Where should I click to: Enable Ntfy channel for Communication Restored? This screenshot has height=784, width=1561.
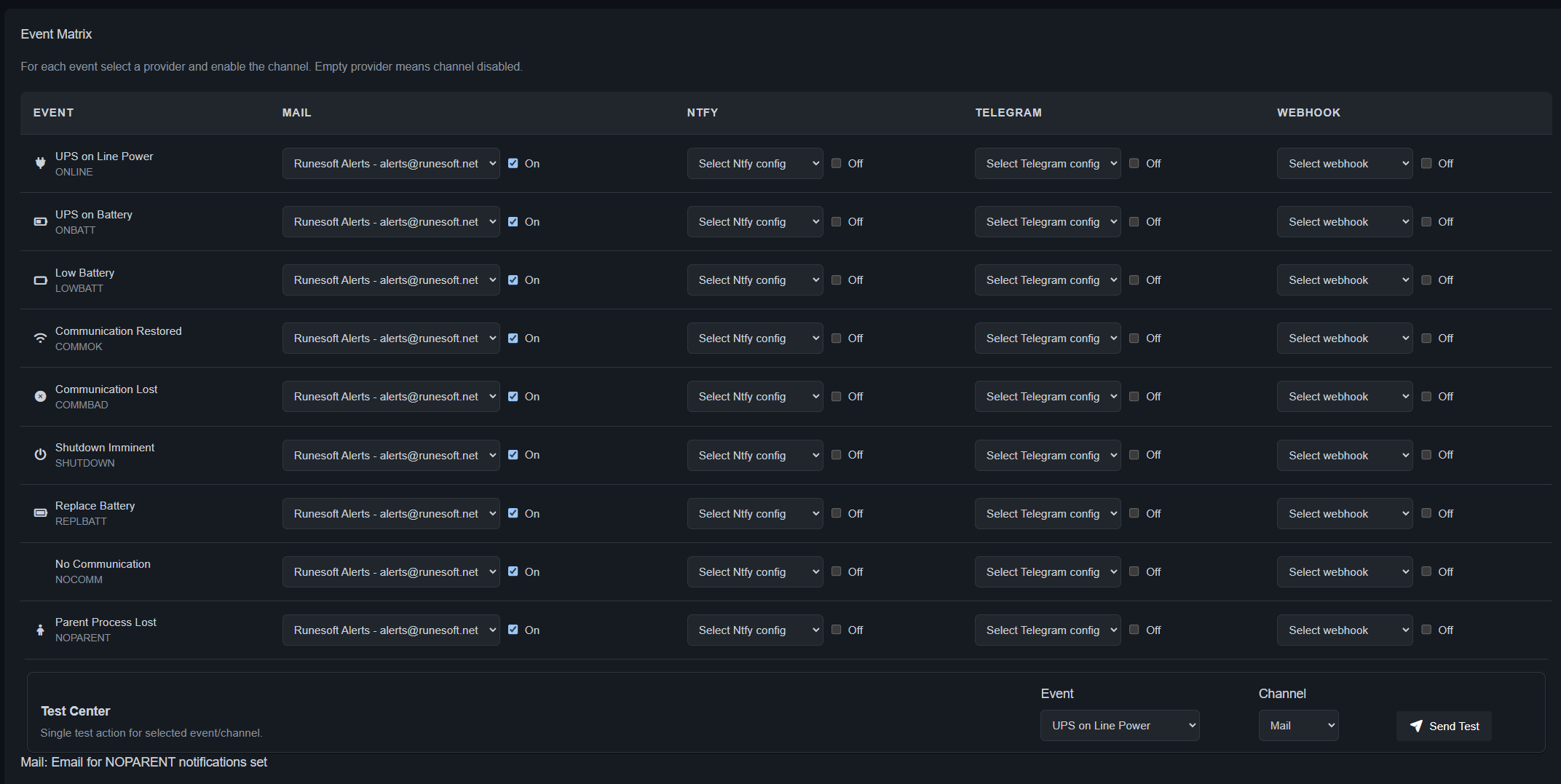836,338
